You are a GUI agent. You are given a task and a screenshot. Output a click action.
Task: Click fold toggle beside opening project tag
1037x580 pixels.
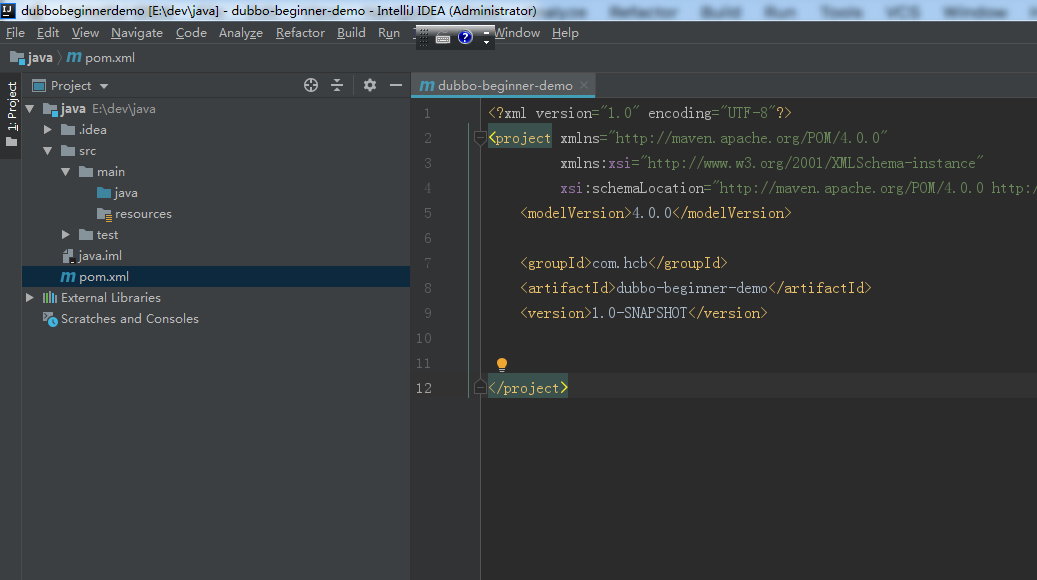pyautogui.click(x=480, y=138)
